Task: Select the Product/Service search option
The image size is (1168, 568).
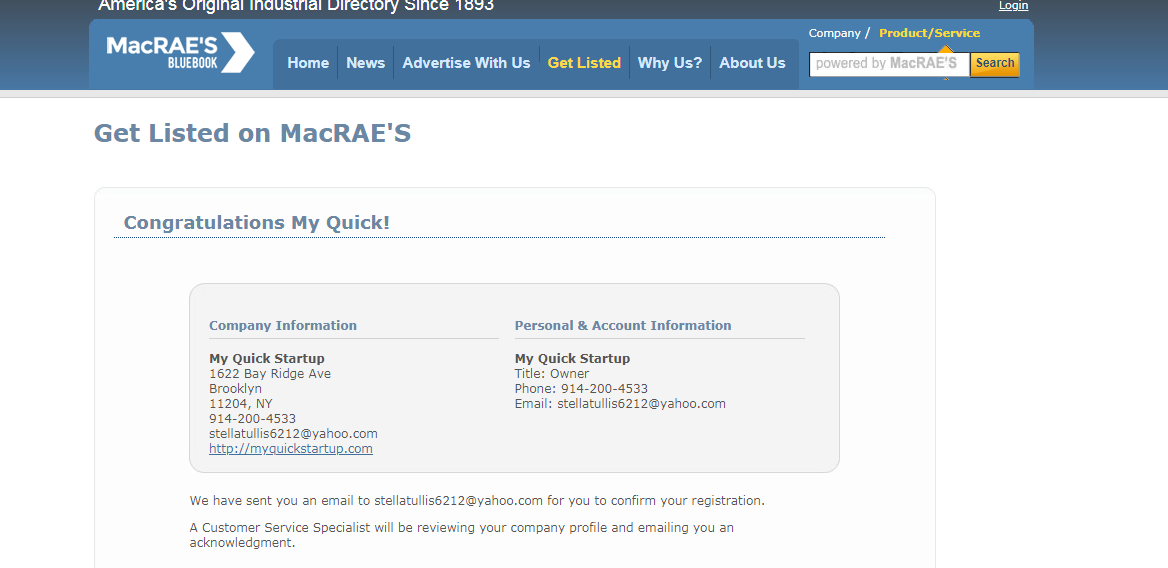Action: click(929, 33)
